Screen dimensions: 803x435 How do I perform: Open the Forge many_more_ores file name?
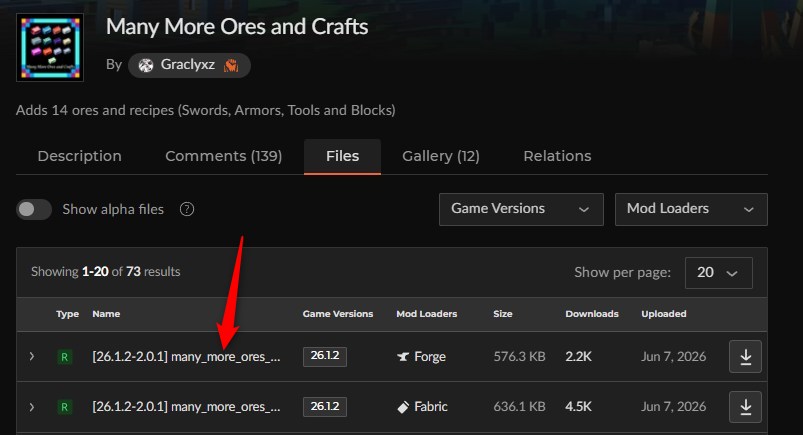[x=186, y=357]
